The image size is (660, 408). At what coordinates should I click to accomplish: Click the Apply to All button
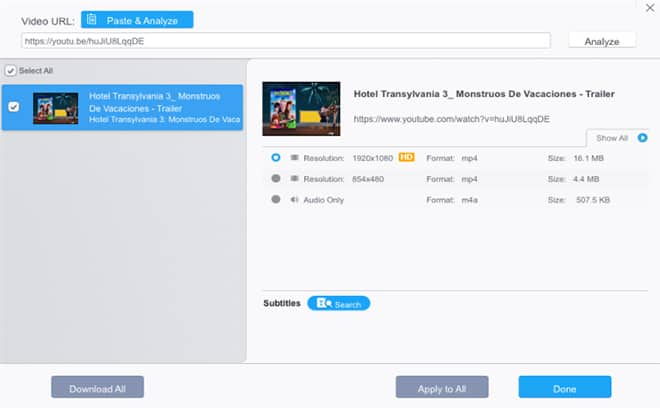[442, 387]
